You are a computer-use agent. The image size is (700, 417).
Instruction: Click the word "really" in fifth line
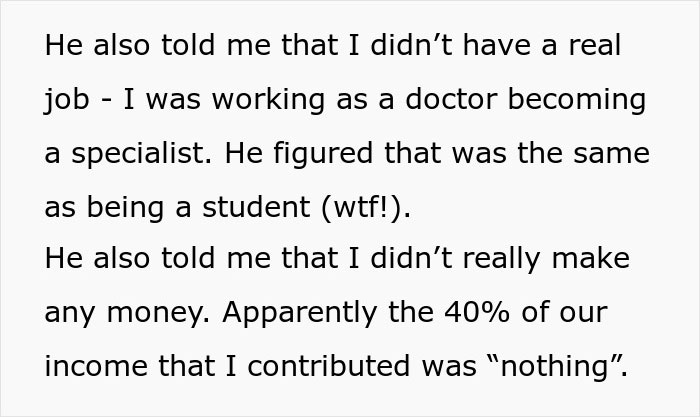point(501,260)
